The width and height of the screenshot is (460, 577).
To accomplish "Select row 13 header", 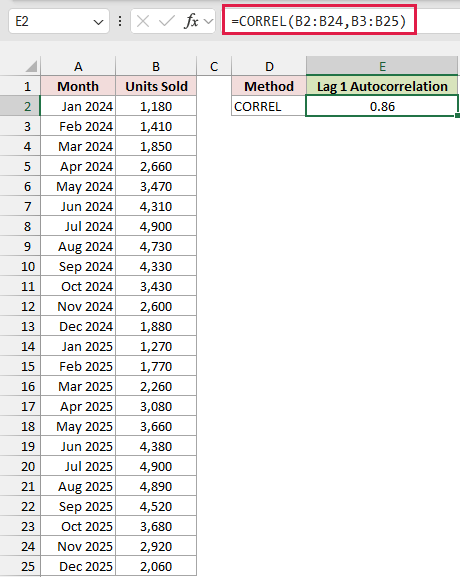I will click(20, 326).
